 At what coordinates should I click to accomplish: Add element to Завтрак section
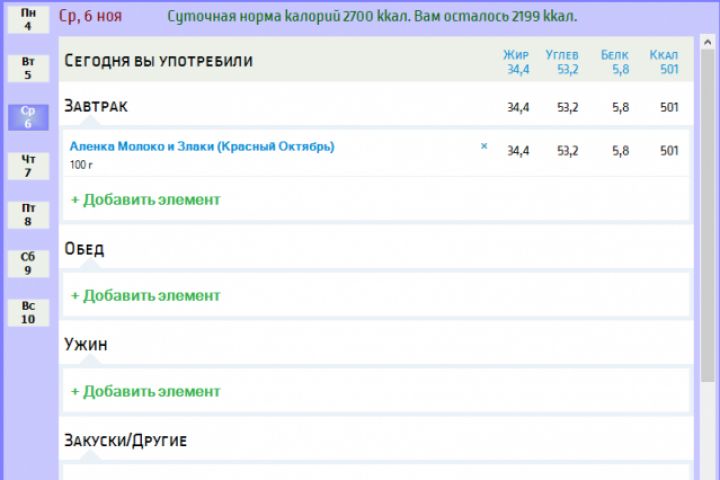[146, 200]
